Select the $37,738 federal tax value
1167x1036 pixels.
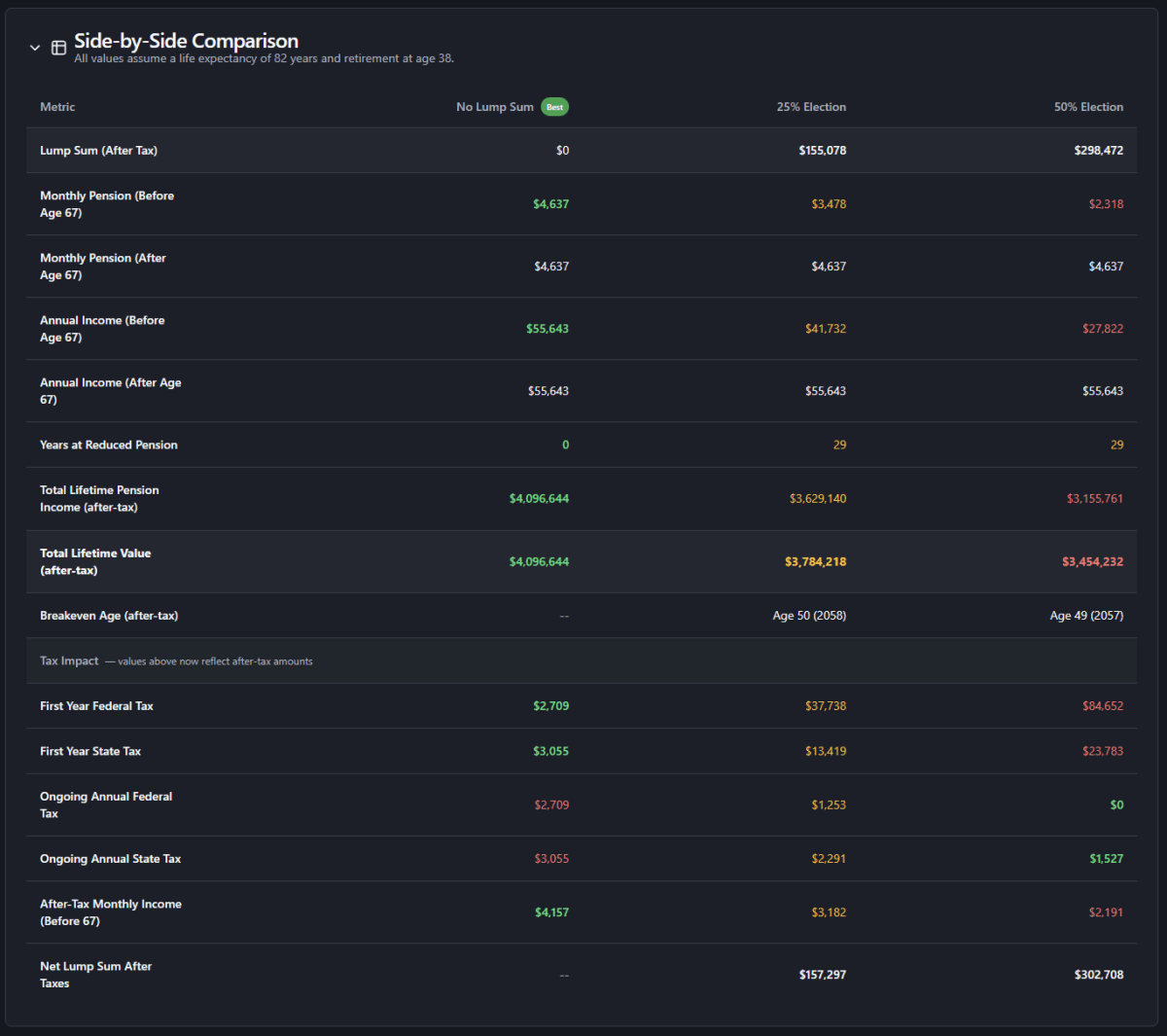(x=825, y=706)
